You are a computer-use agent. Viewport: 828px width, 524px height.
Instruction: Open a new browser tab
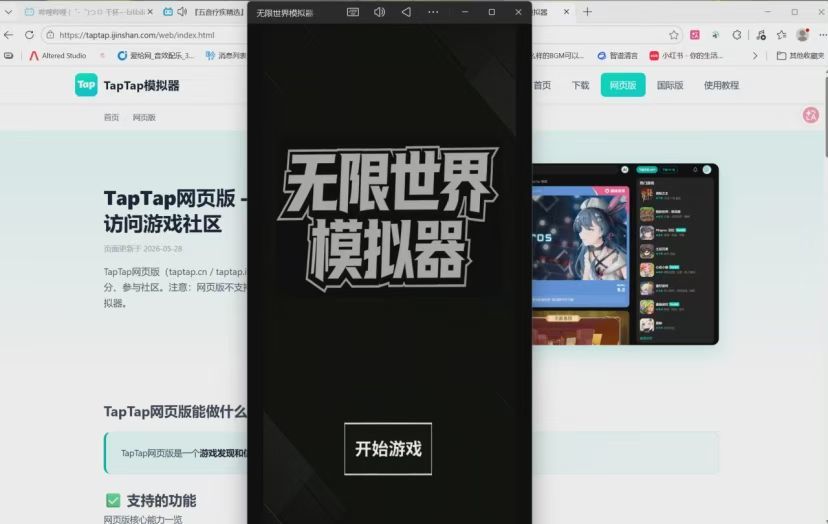[x=587, y=12]
